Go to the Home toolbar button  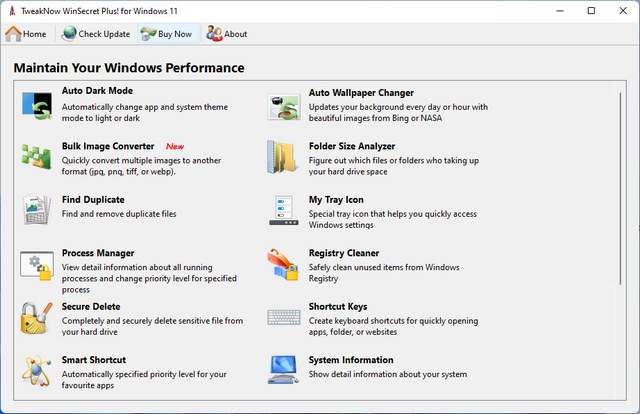tap(27, 34)
